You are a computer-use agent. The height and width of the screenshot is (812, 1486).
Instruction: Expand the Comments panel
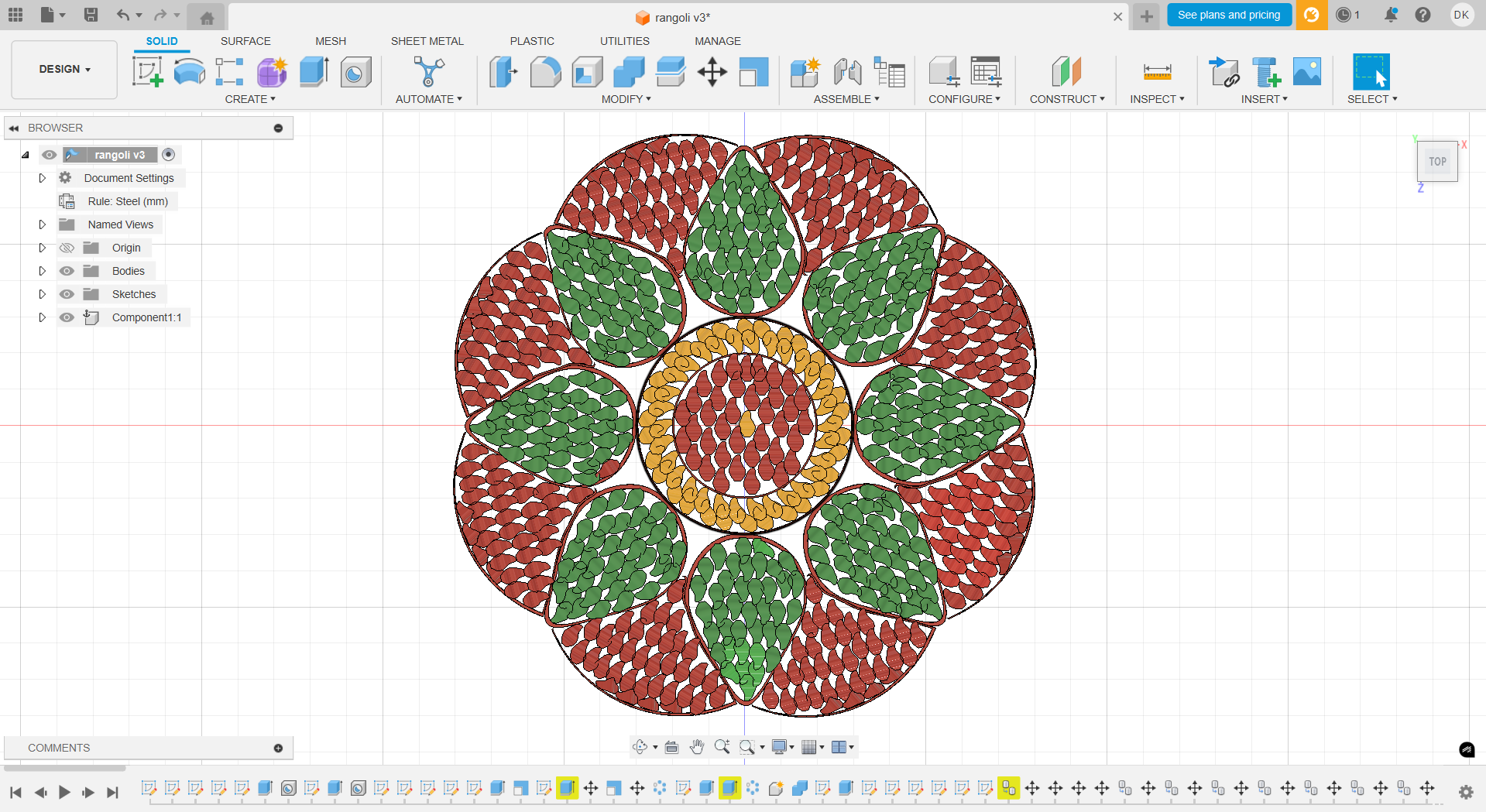(278, 748)
